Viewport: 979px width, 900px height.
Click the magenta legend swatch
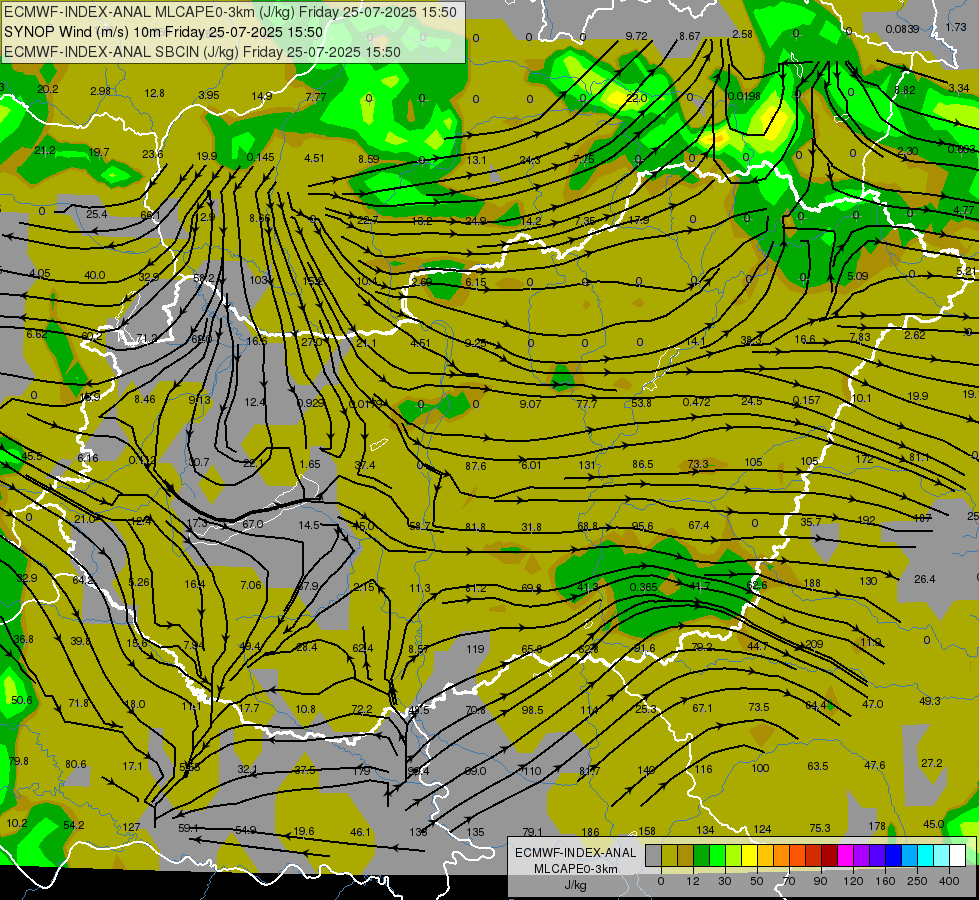pyautogui.click(x=846, y=855)
